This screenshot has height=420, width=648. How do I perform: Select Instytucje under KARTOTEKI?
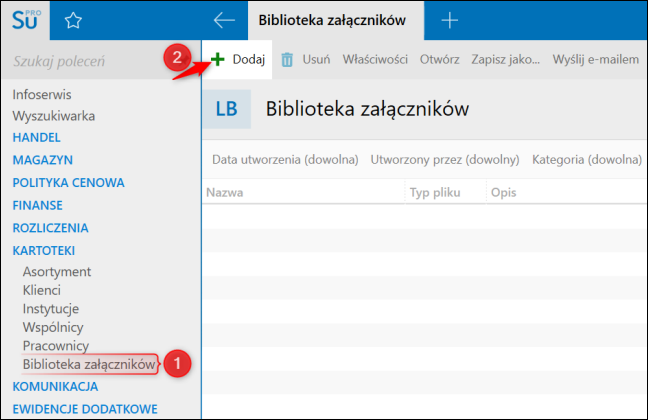tap(51, 309)
